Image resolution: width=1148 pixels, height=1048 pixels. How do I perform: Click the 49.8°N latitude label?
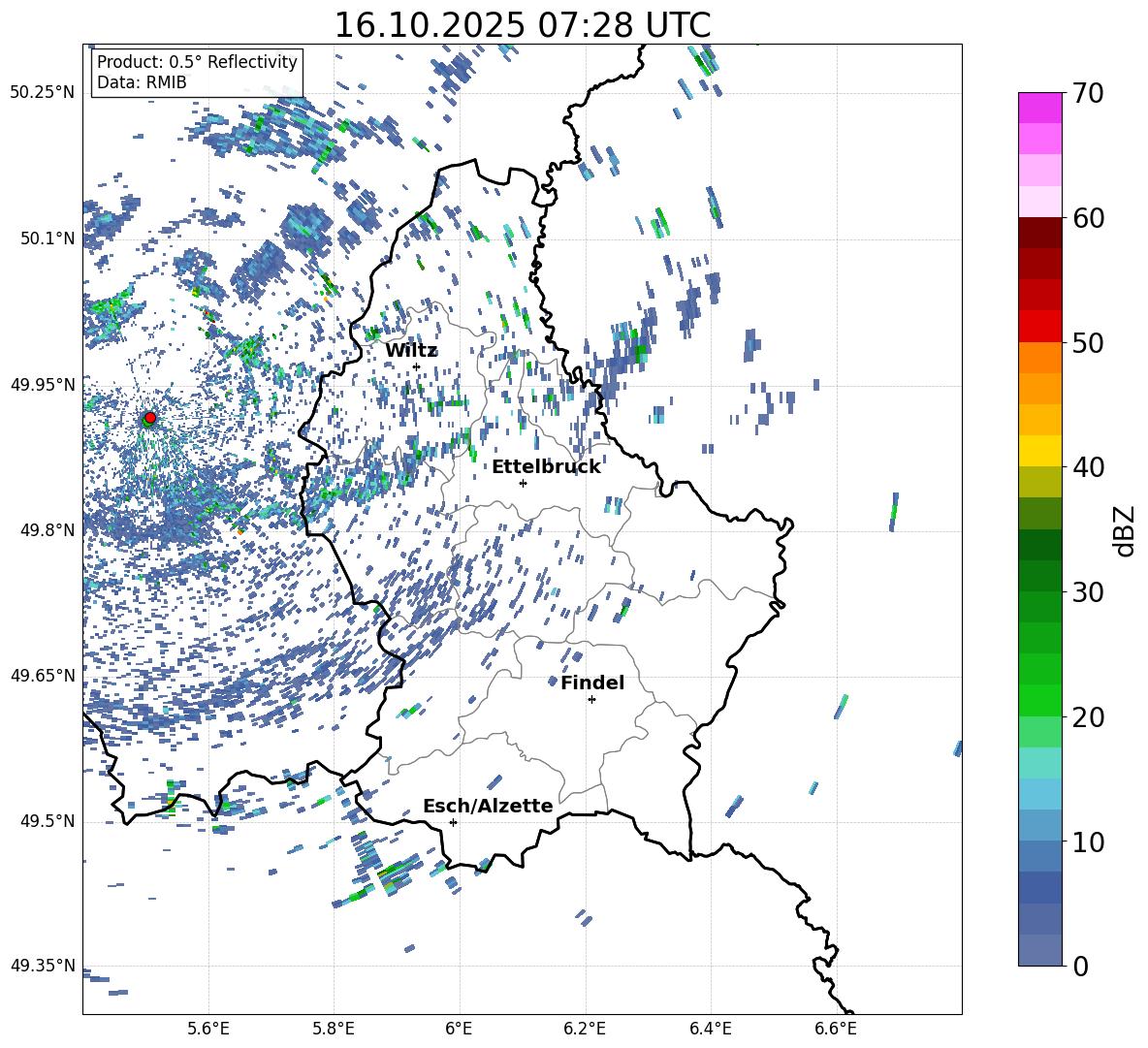point(47,530)
